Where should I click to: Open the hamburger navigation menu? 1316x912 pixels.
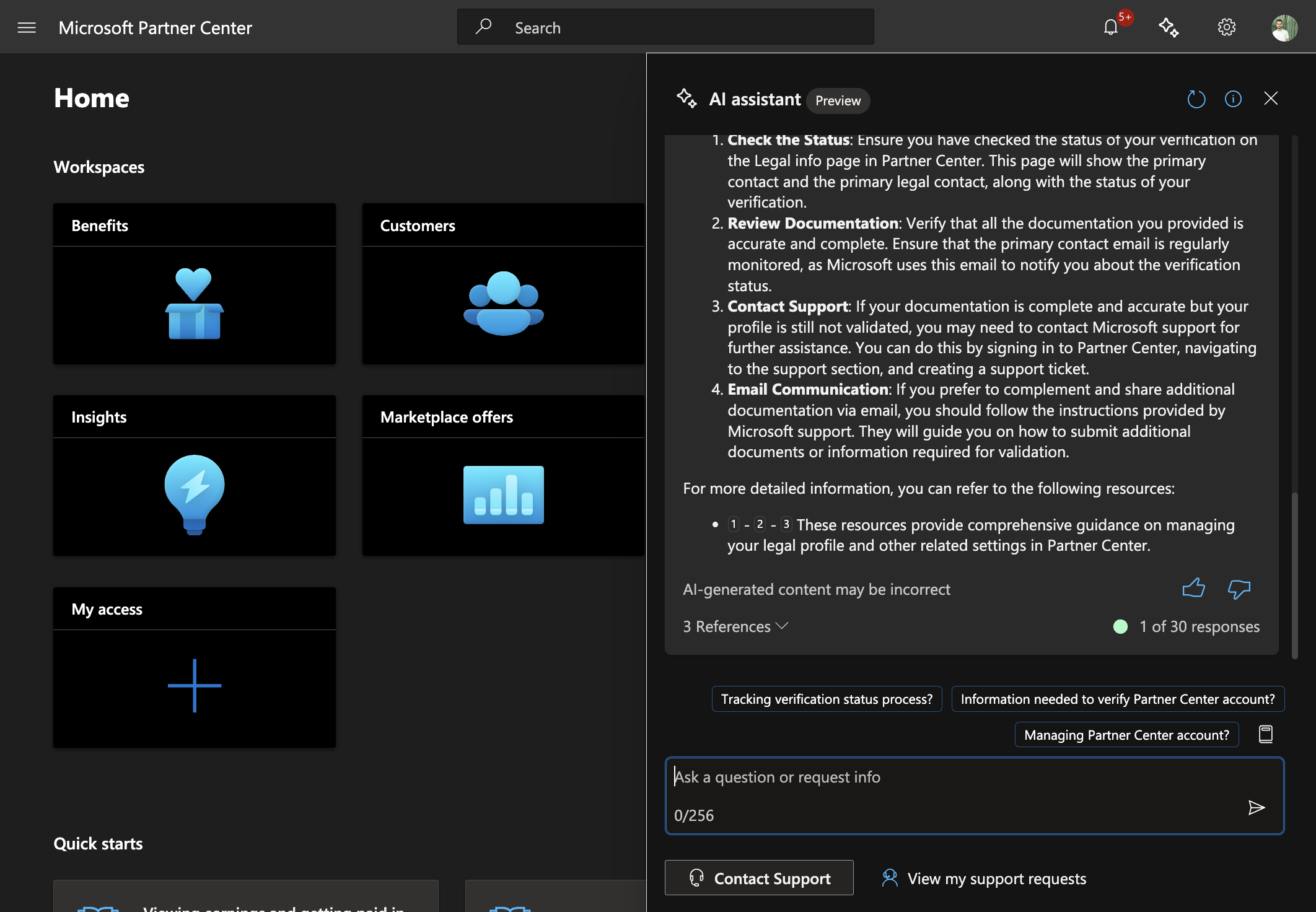27,28
